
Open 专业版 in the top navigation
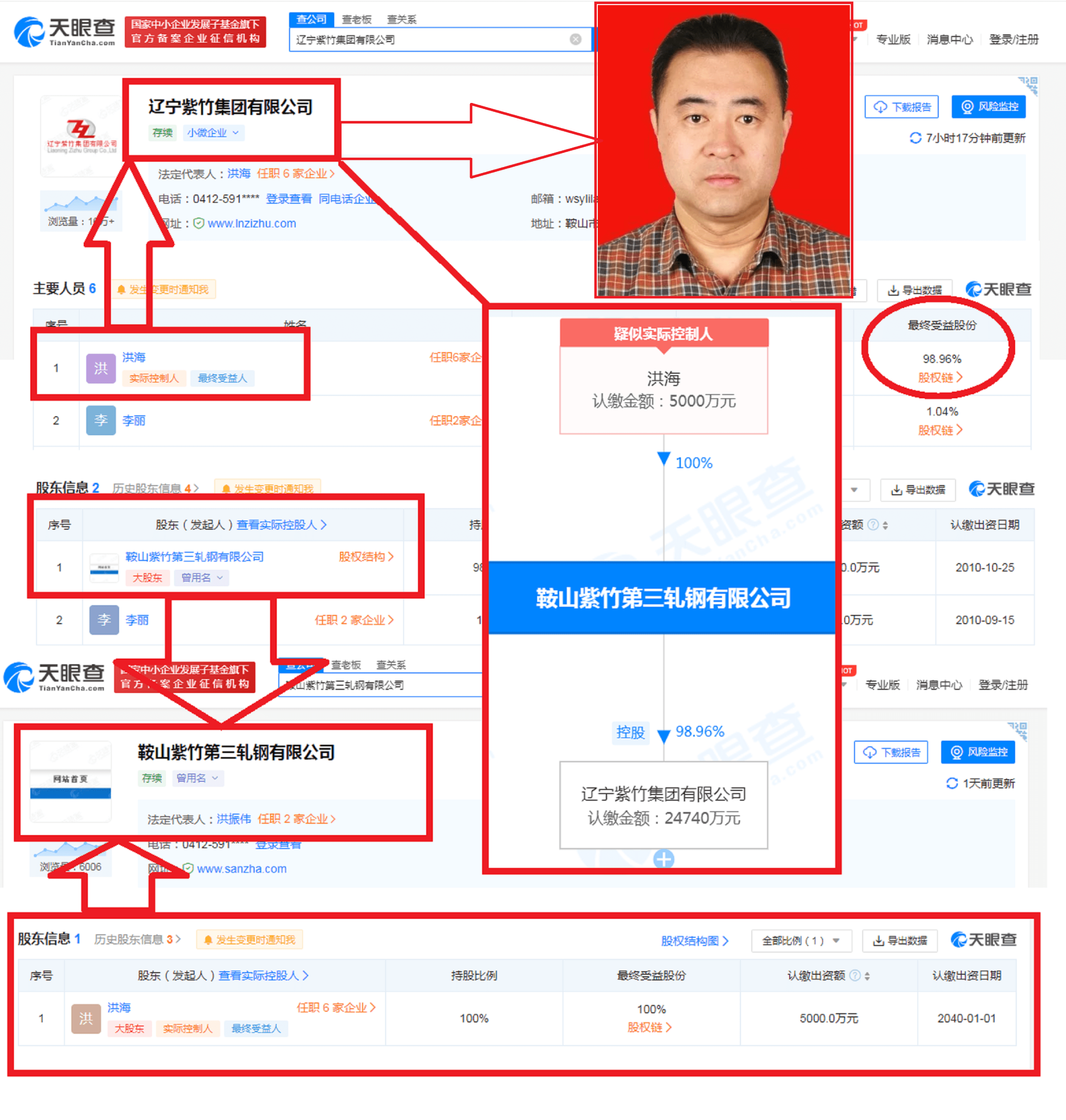point(893,39)
